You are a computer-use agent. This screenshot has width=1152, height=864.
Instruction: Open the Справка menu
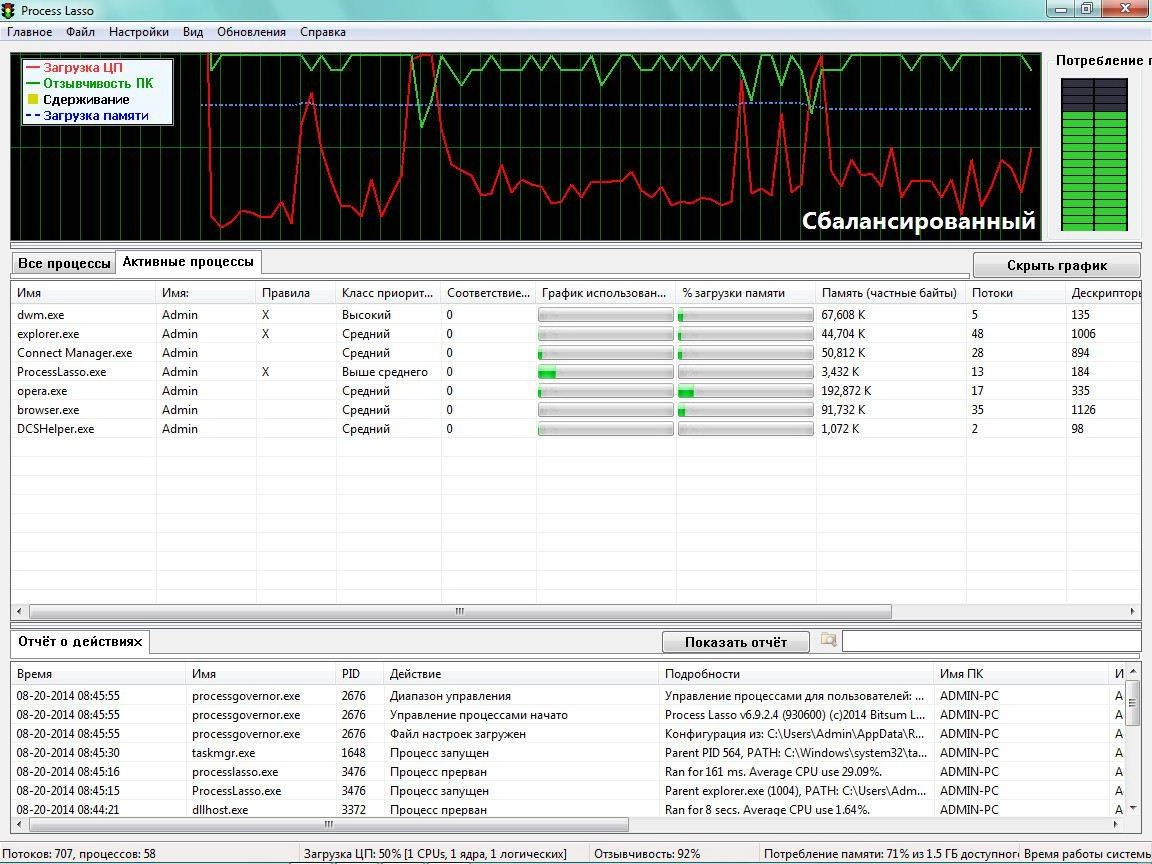tap(323, 32)
